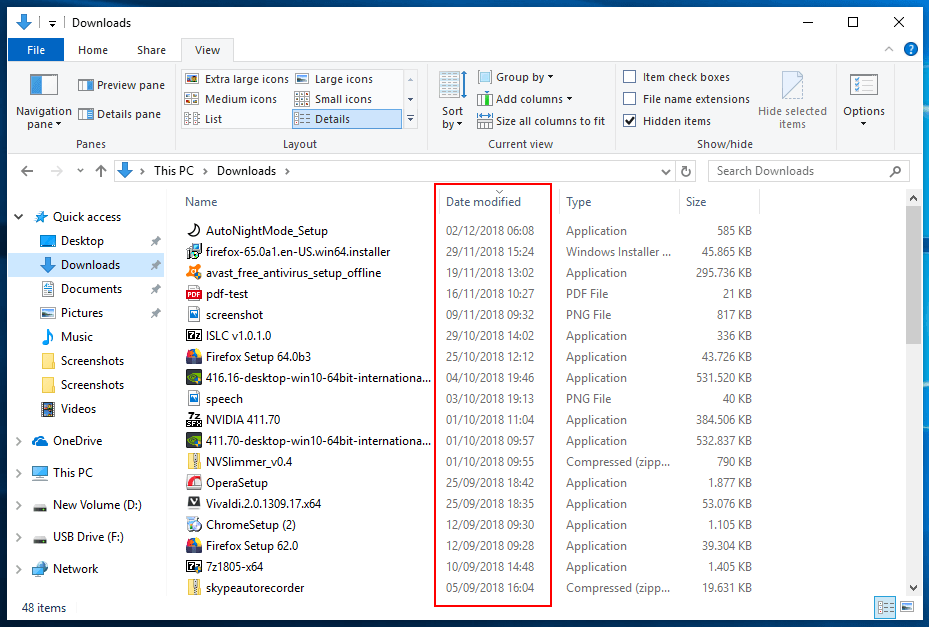Open the Share ribbon tab
Screen dimensions: 929x627
click(150, 49)
